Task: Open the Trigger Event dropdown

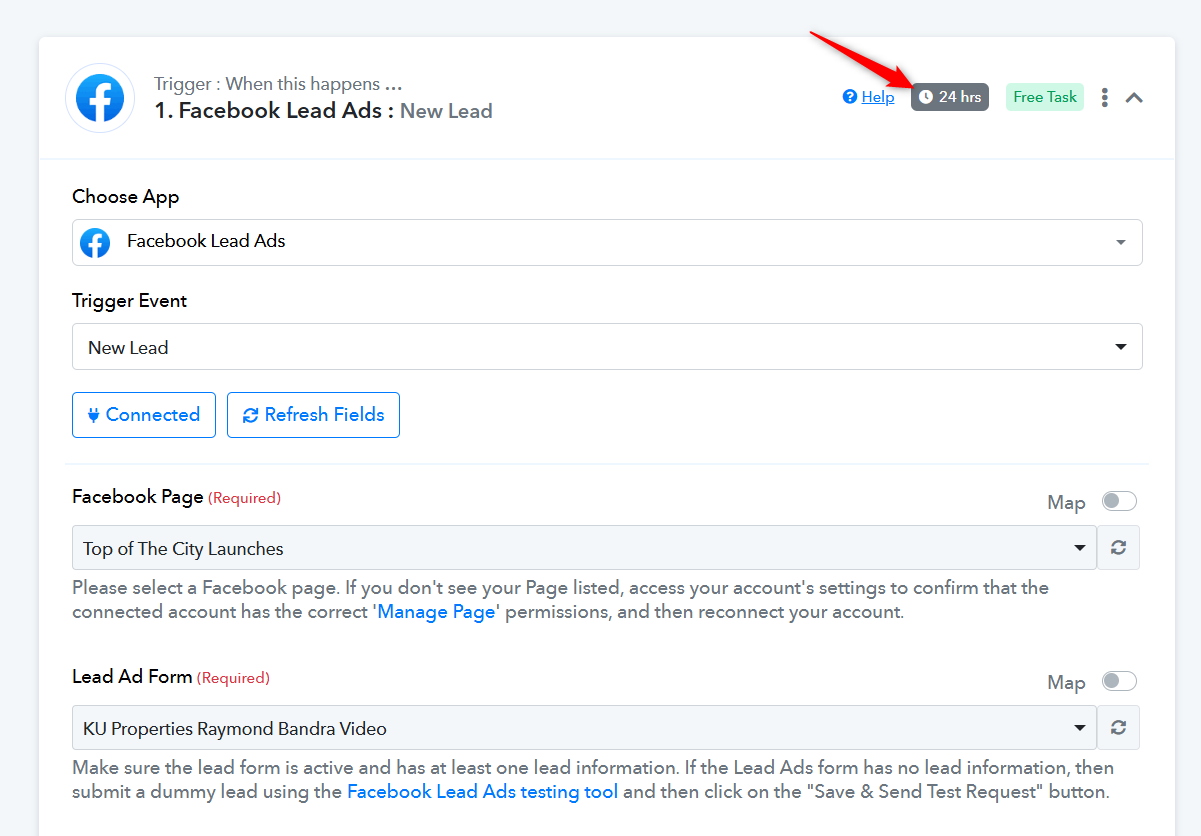Action: [607, 347]
